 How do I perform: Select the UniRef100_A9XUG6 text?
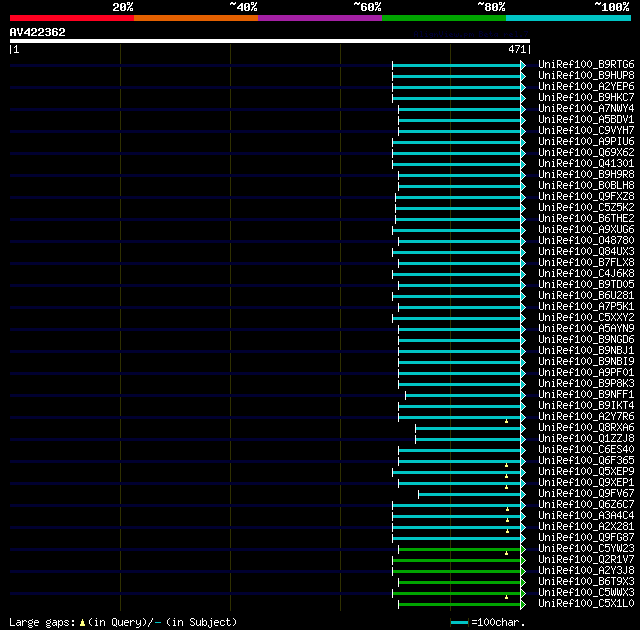click(586, 230)
